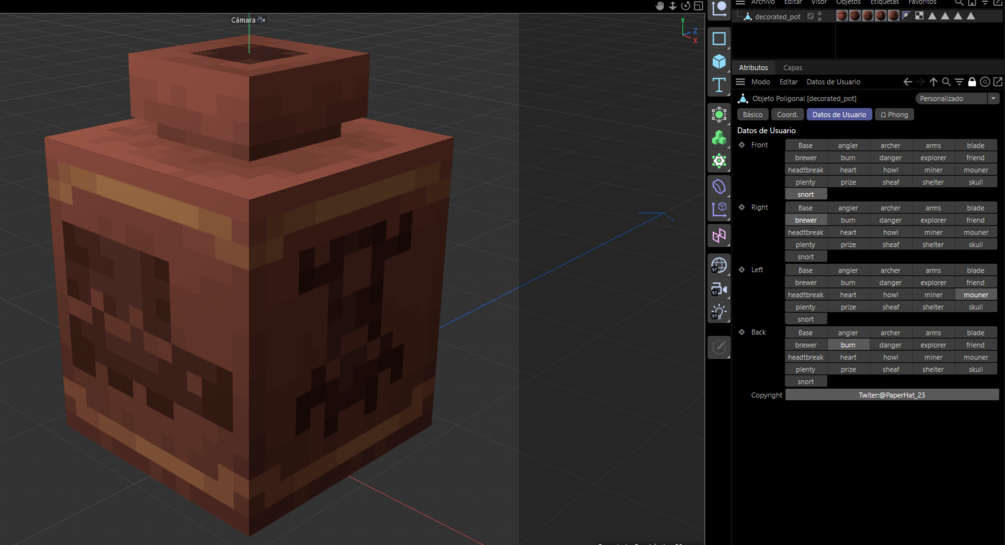Open the purple deformer tool icon

pos(718,187)
